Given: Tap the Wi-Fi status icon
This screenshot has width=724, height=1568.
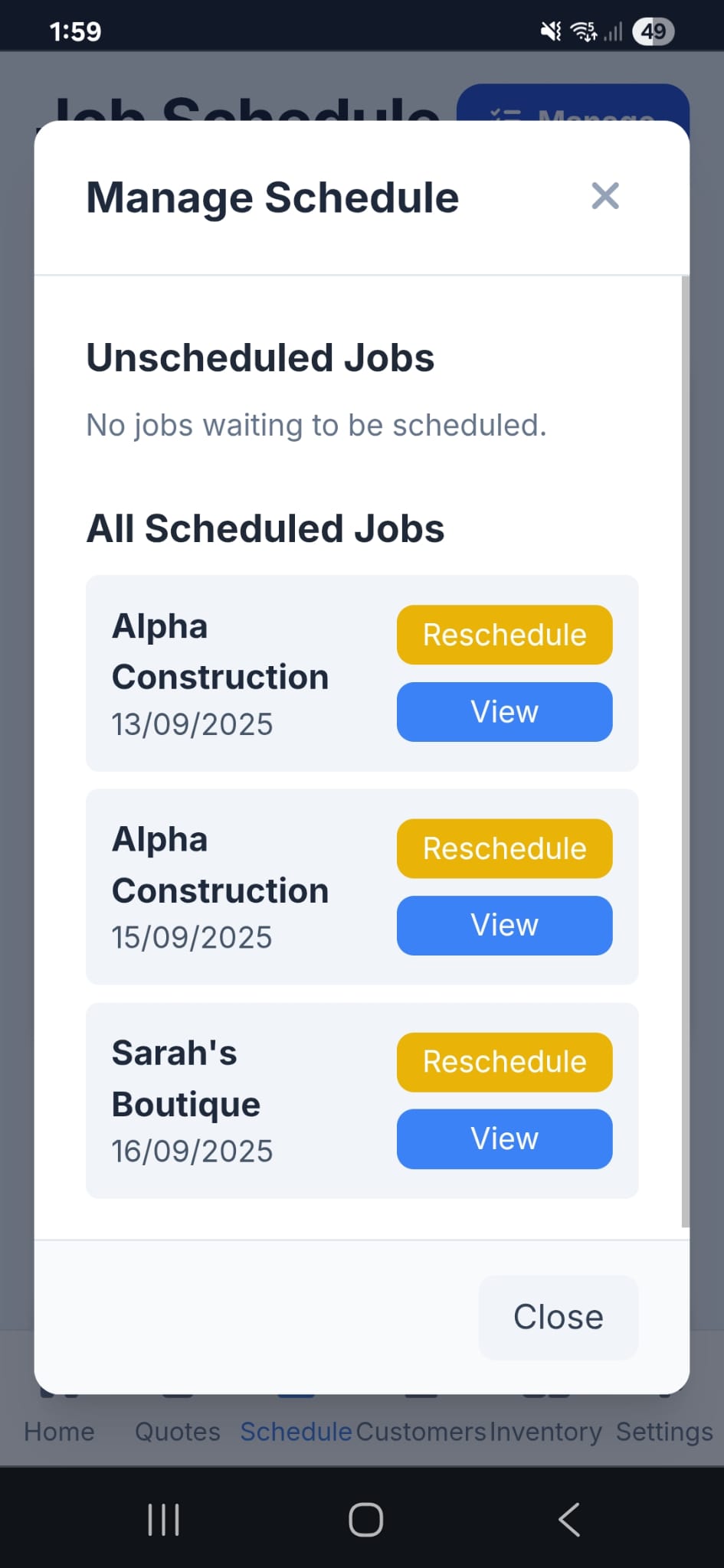Looking at the screenshot, I should 584,31.
